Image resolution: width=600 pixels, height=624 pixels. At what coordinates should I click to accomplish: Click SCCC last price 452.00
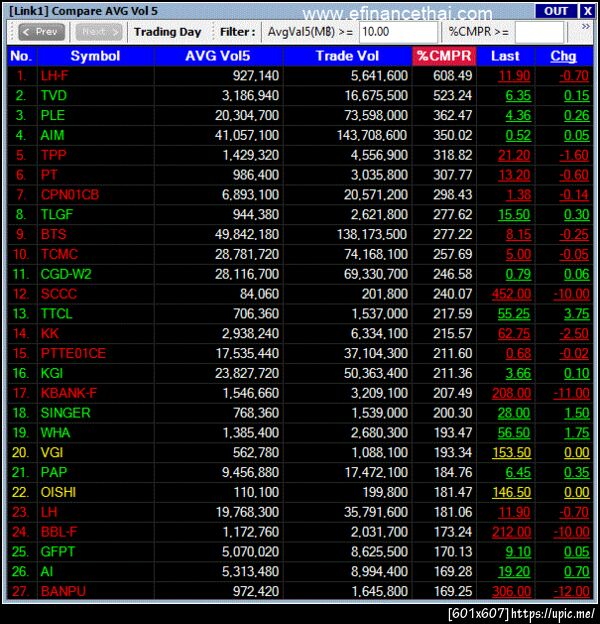pyautogui.click(x=511, y=294)
